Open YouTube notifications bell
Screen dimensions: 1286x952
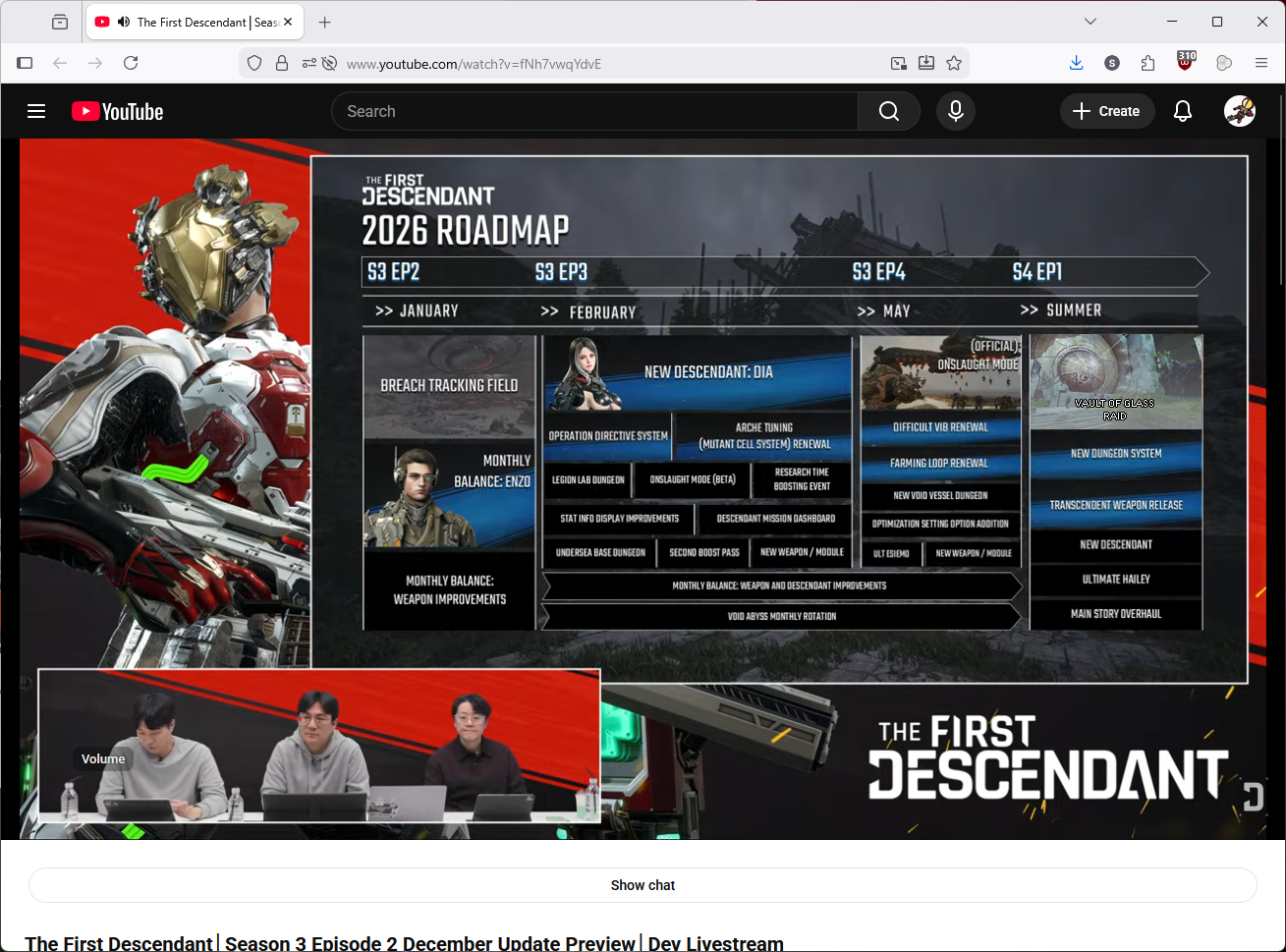[x=1183, y=111]
